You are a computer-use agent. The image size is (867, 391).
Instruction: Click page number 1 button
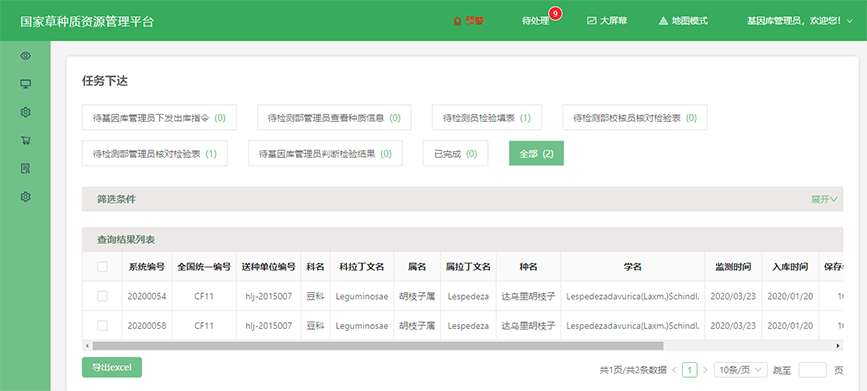(x=690, y=370)
